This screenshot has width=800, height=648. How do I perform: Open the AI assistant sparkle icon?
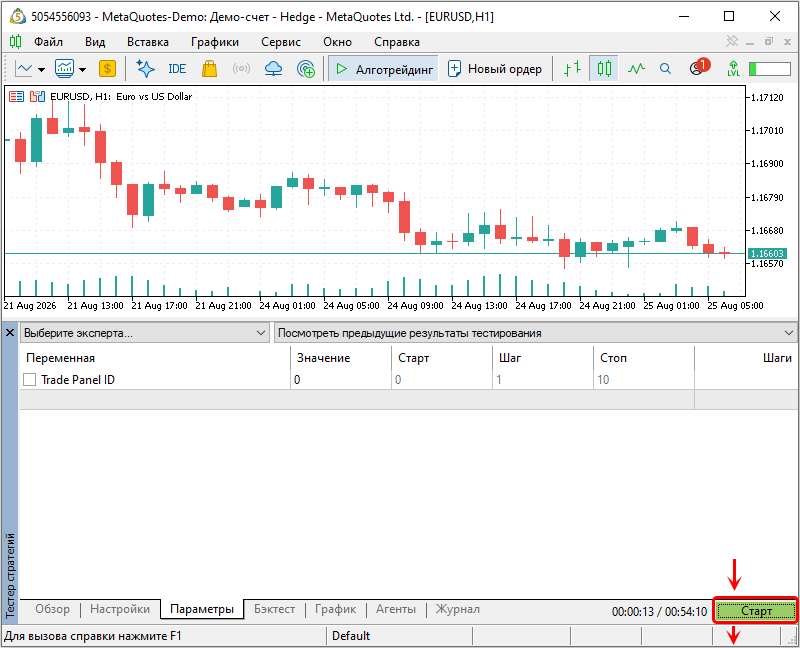point(145,68)
